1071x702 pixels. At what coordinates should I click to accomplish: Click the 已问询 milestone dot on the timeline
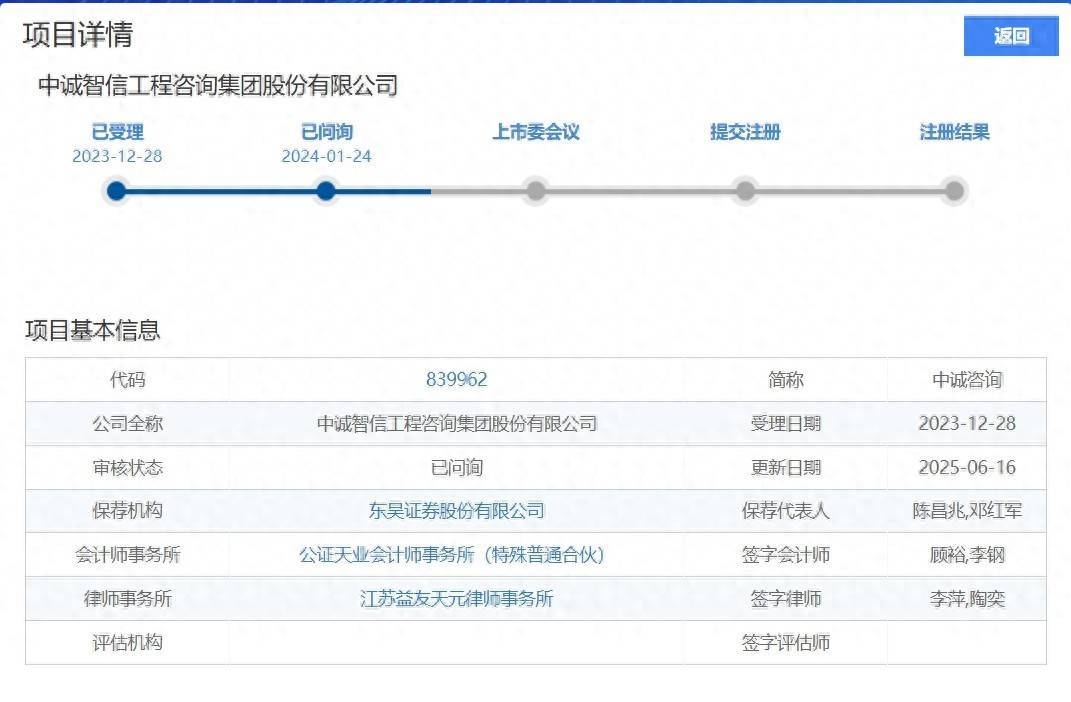[x=325, y=190]
